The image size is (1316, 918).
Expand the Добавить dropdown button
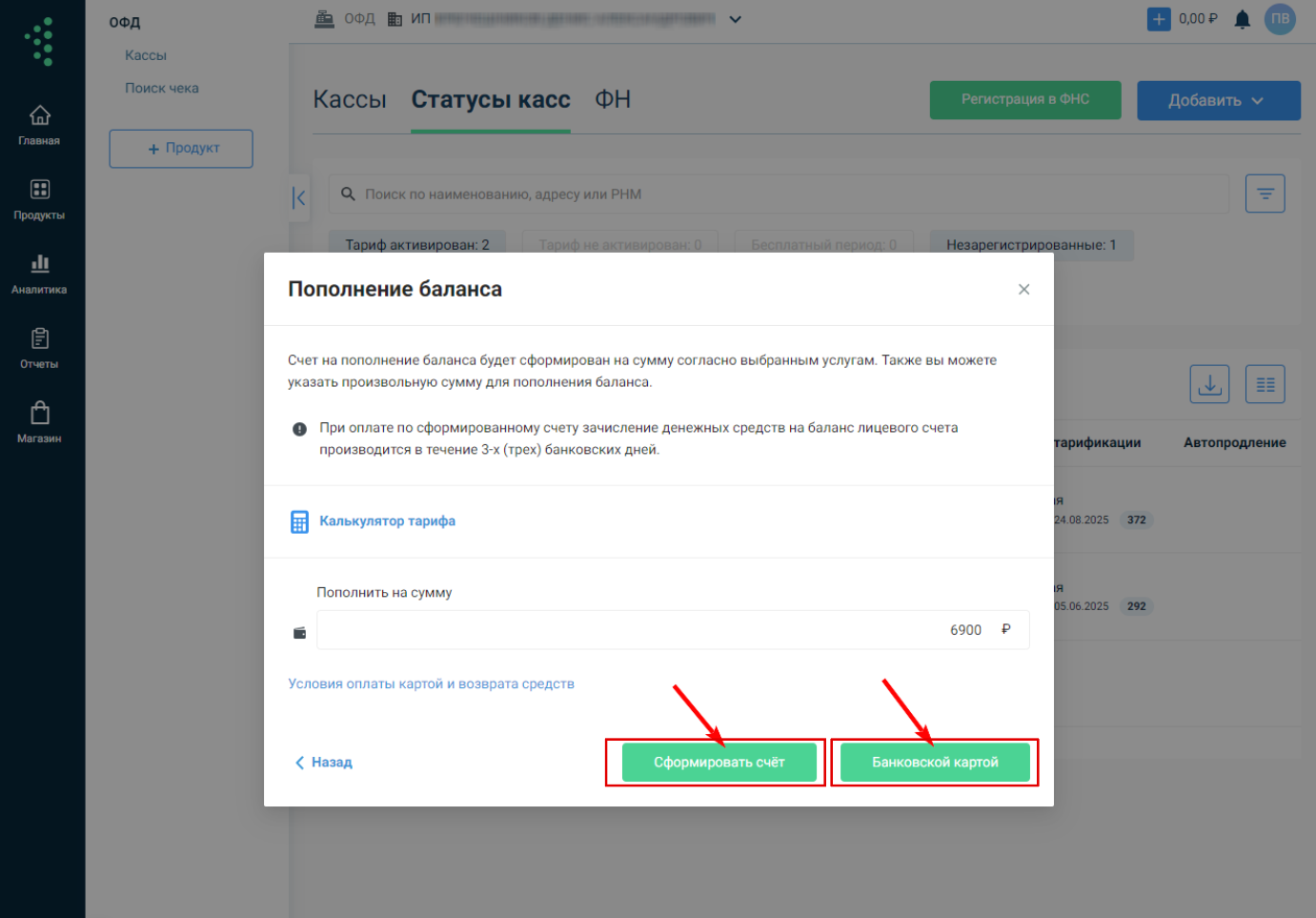(1218, 100)
